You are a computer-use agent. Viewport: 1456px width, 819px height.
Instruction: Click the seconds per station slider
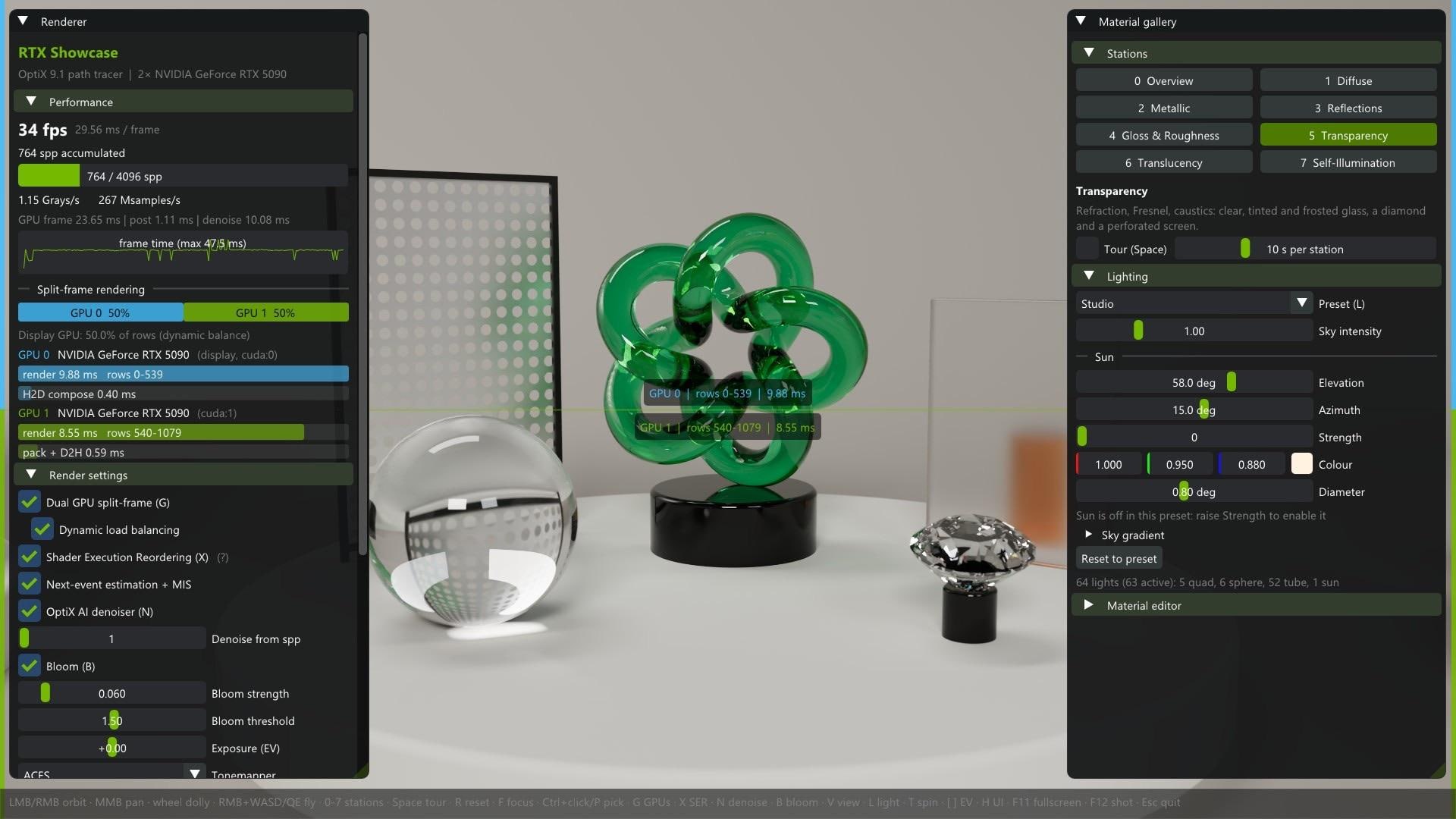[x=1305, y=249]
